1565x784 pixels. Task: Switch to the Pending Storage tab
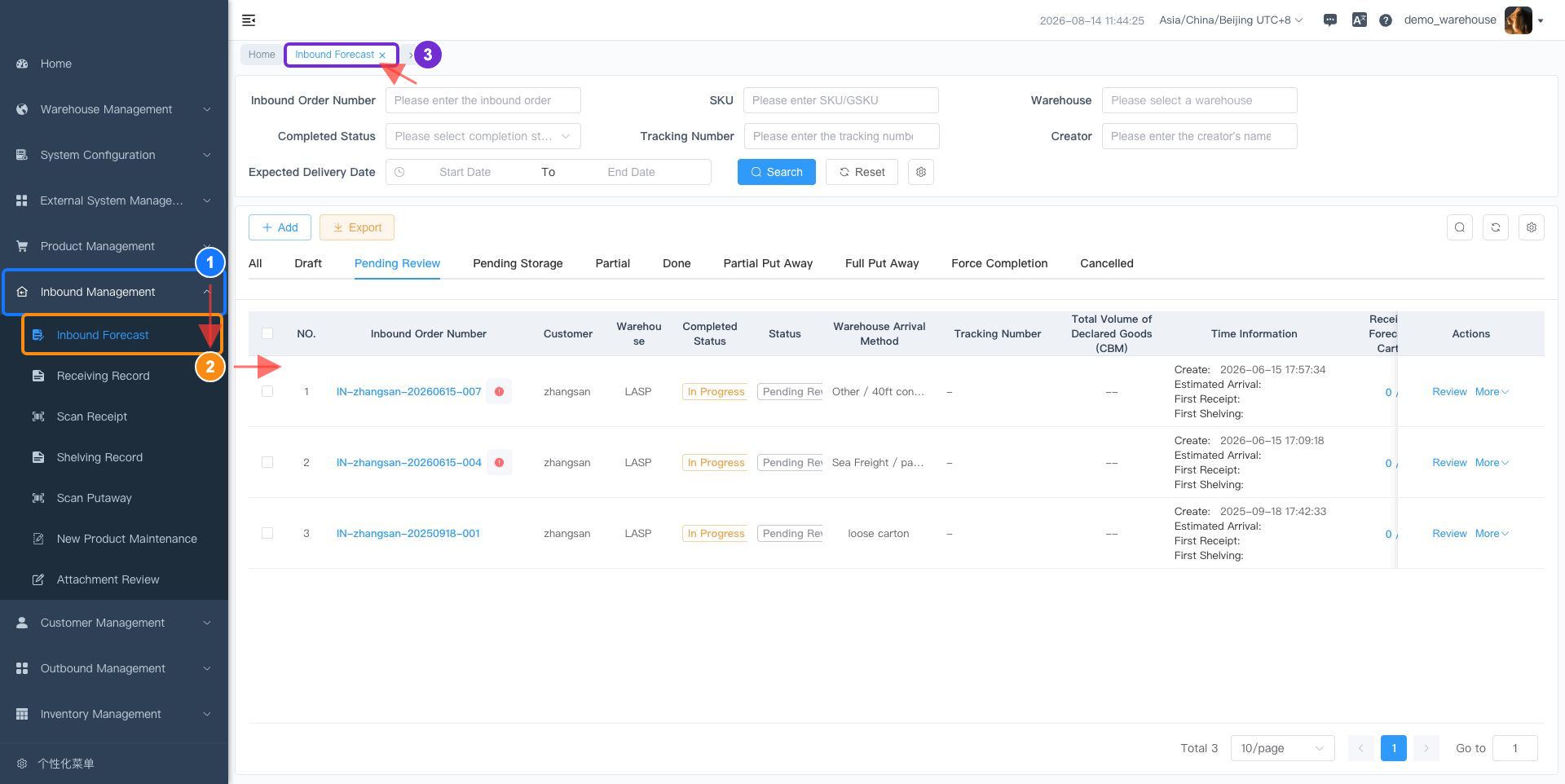tap(518, 263)
